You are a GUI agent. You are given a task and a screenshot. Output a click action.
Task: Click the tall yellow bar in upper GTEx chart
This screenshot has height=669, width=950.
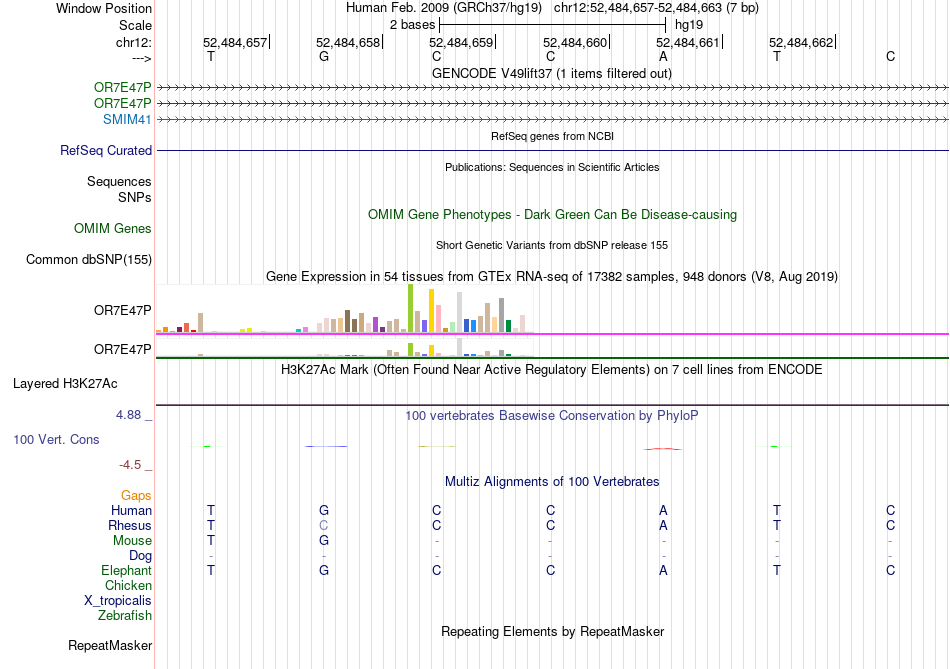pos(431,311)
